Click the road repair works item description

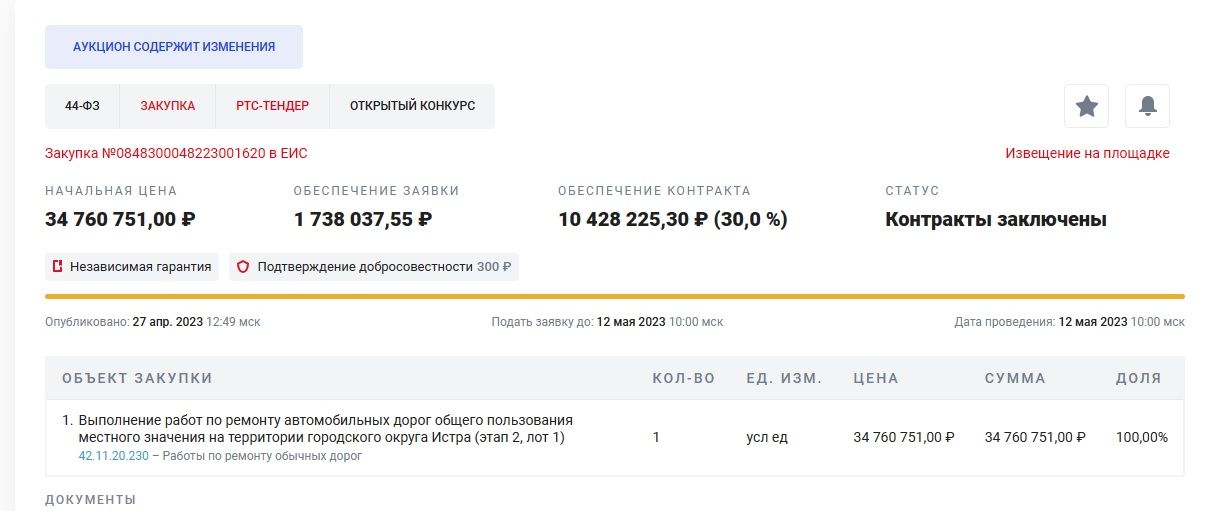(x=326, y=429)
